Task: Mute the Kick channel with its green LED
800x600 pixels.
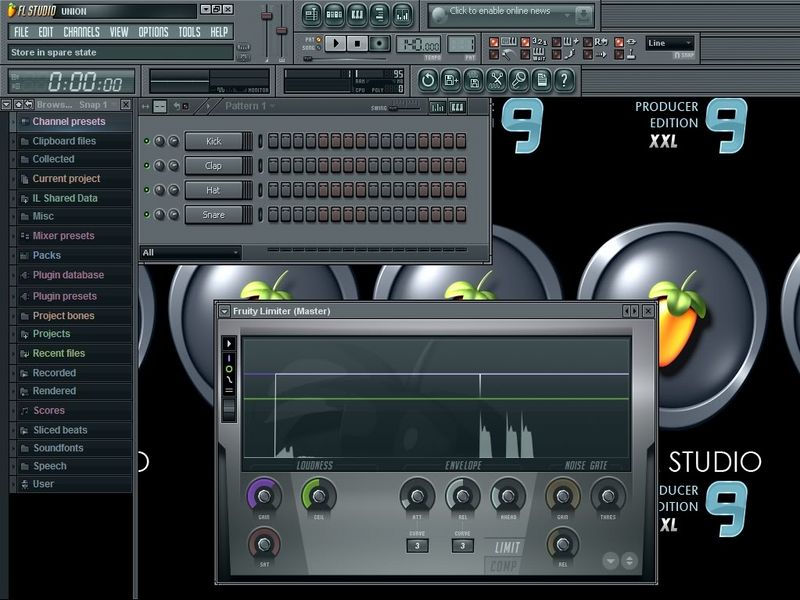Action: 147,141
